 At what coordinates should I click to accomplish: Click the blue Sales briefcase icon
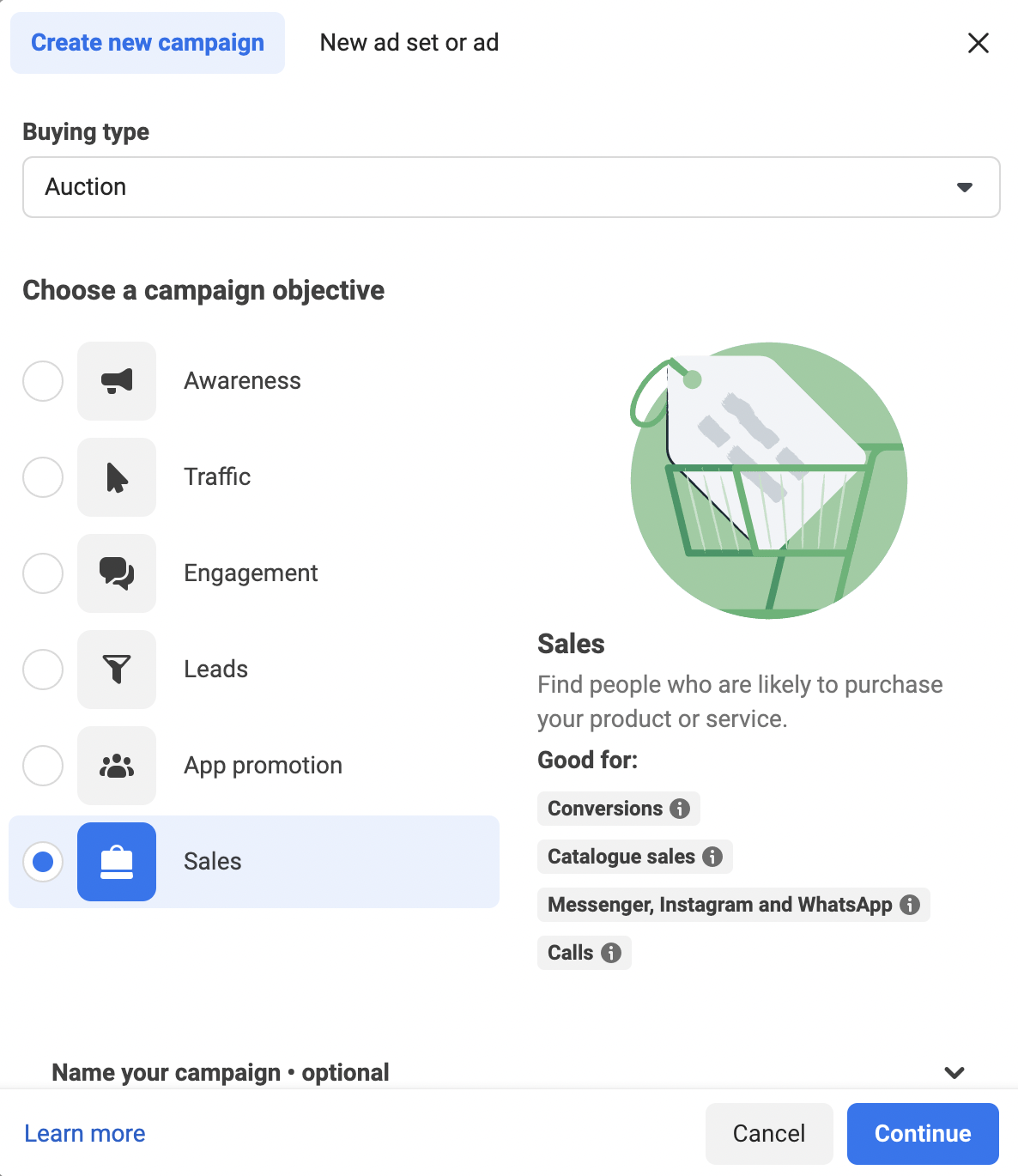pyautogui.click(x=117, y=862)
